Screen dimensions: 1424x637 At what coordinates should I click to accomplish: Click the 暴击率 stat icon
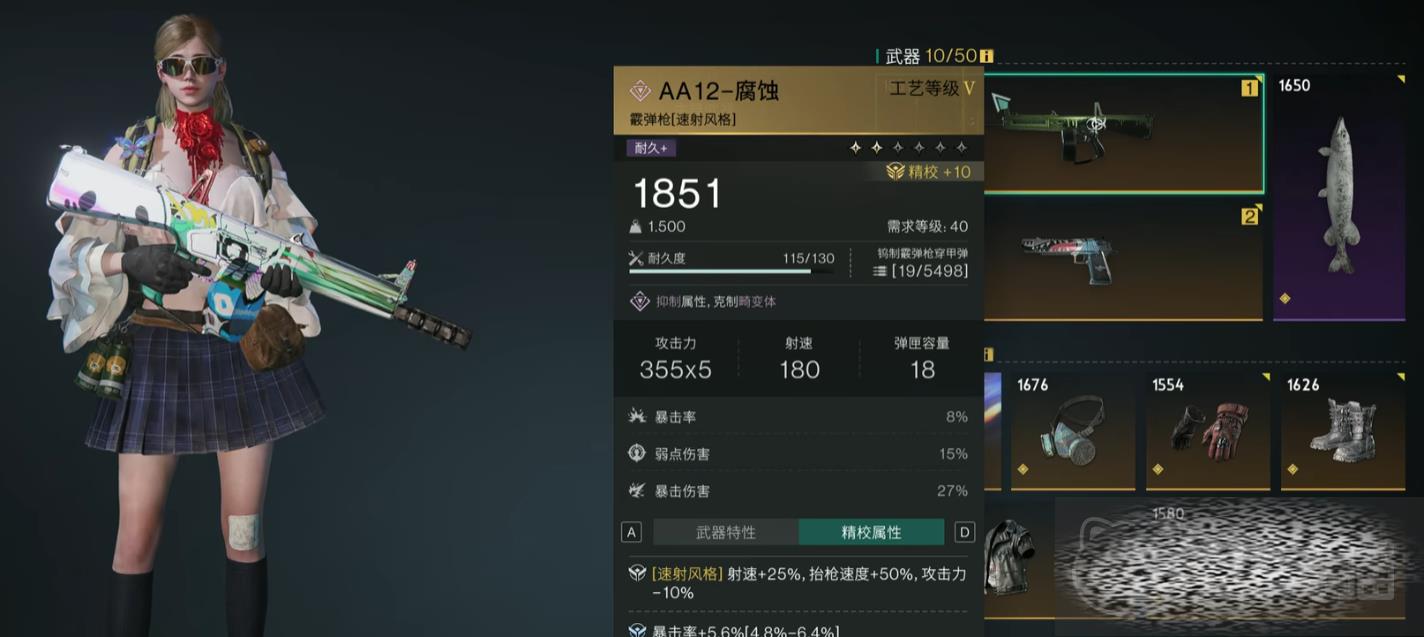637,416
